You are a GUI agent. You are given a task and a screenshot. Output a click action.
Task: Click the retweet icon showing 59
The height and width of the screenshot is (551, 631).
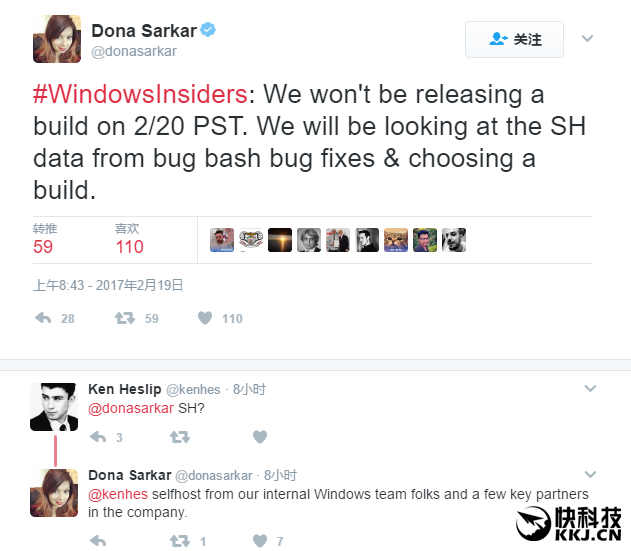point(125,318)
